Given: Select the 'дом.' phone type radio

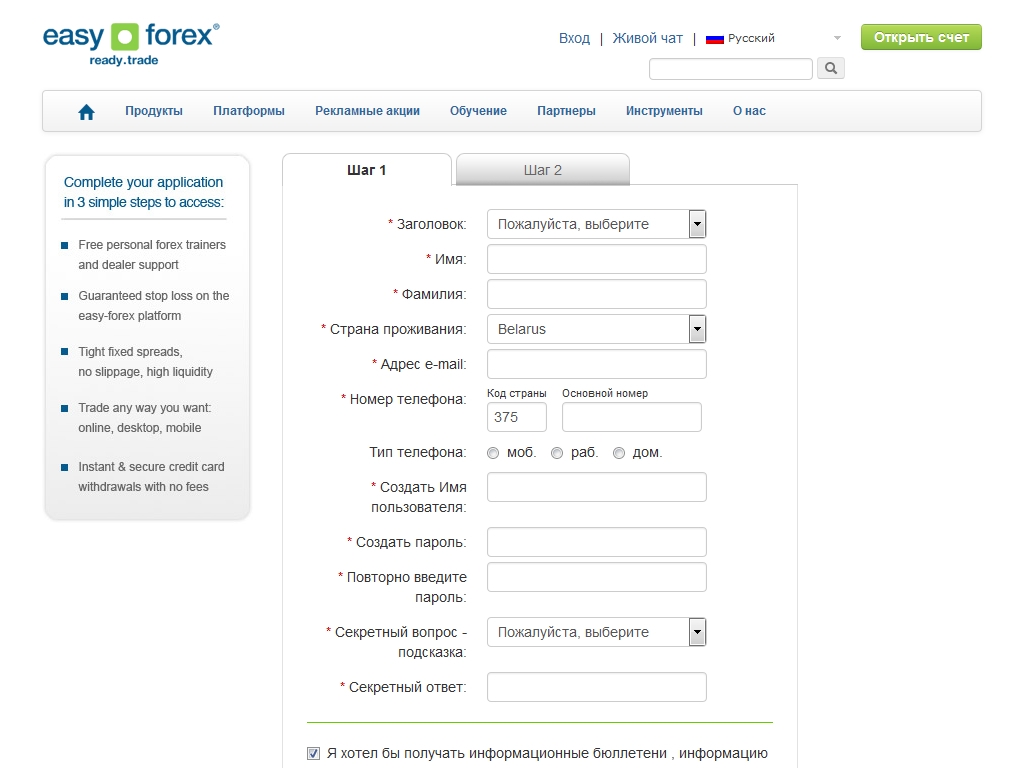Looking at the screenshot, I should click(x=619, y=453).
